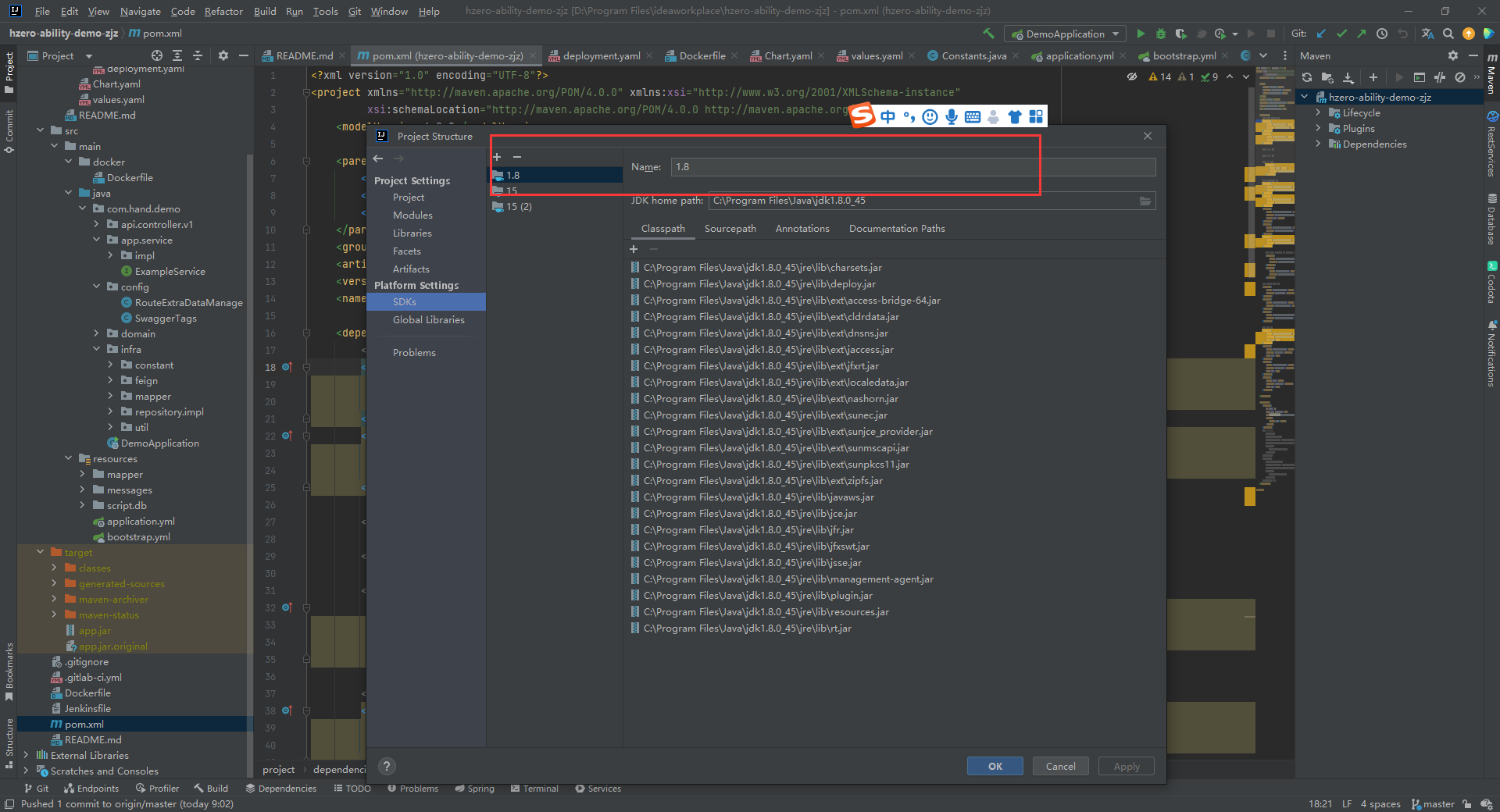Switch to Sourcepath tab

pos(730,229)
